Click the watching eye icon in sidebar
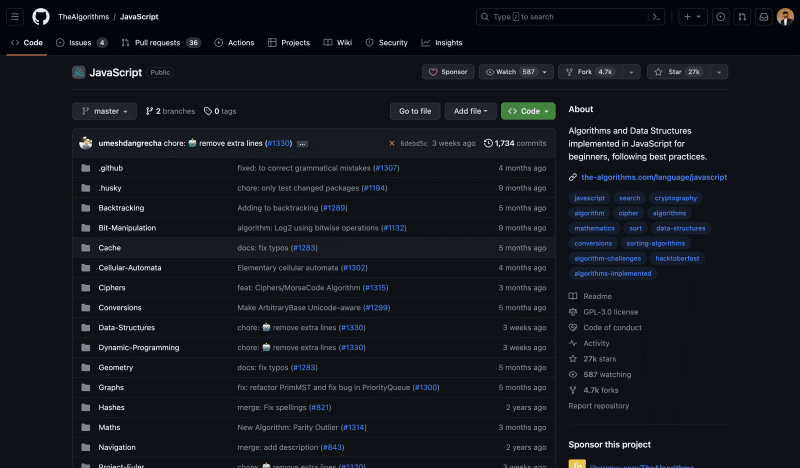Screen dimensions: 800x468 (x=573, y=375)
